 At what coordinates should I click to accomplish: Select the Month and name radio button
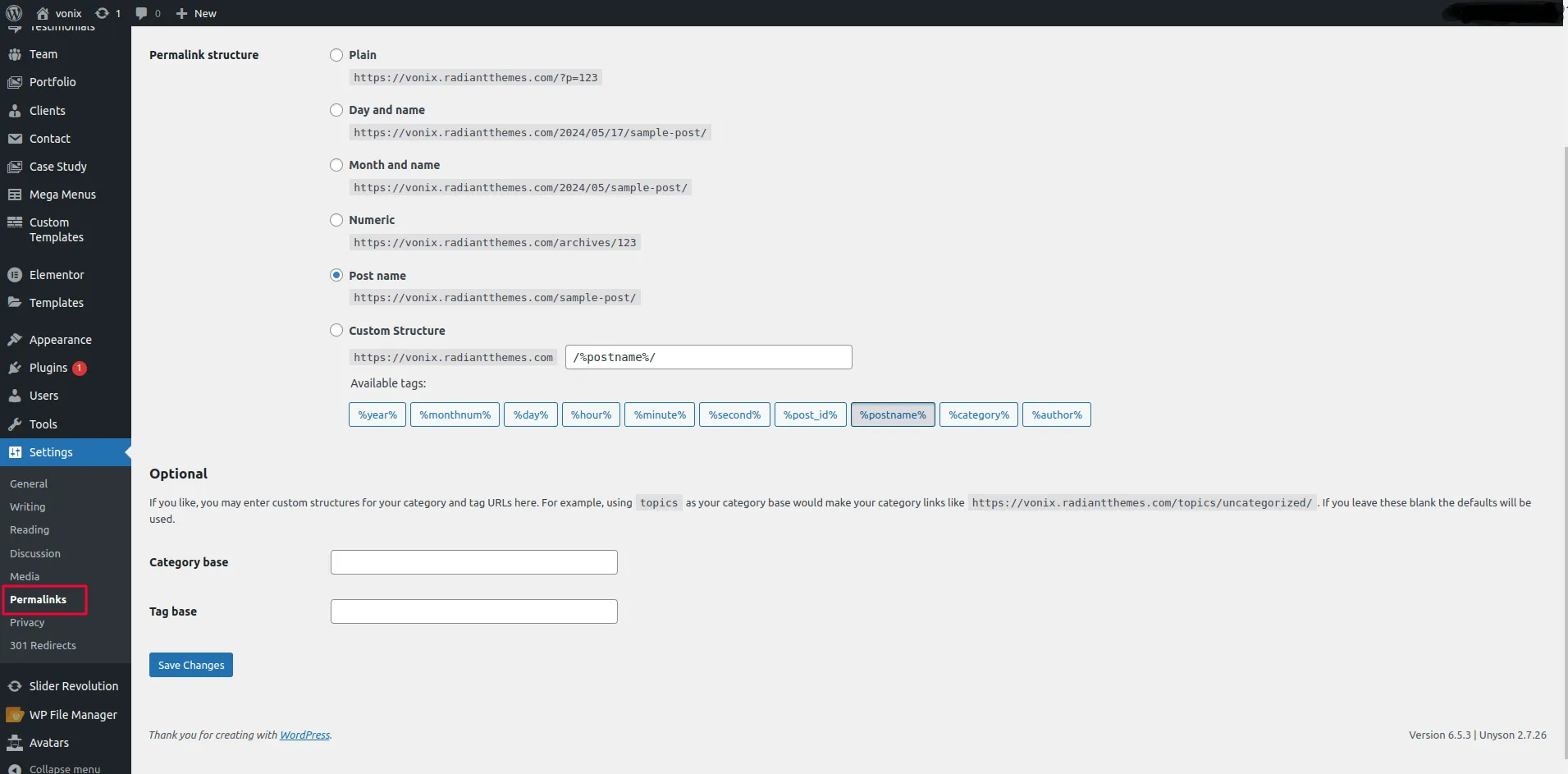click(x=336, y=165)
